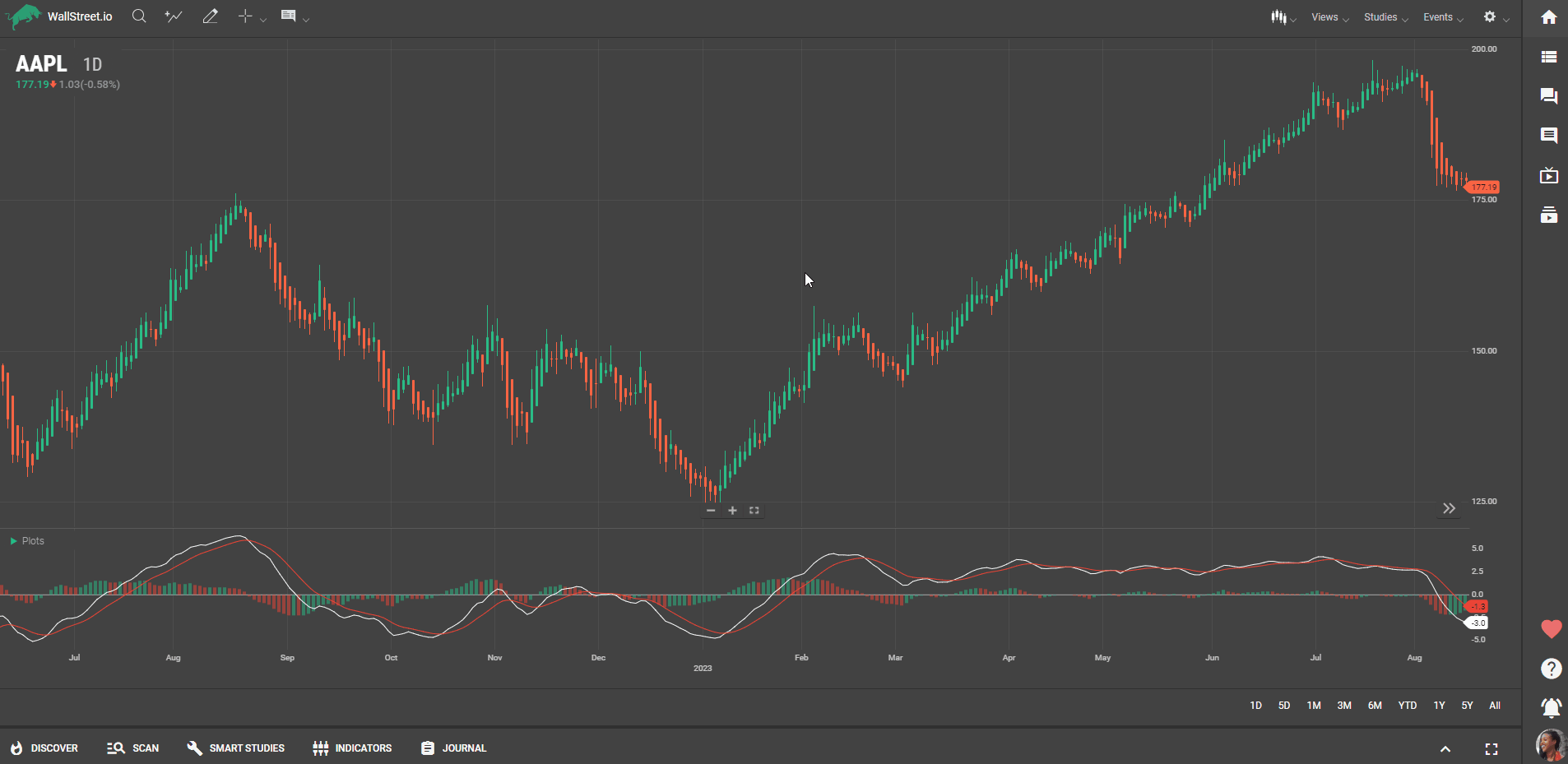This screenshot has width=1568, height=764.
Task: Open the Views dropdown menu
Action: [1329, 17]
